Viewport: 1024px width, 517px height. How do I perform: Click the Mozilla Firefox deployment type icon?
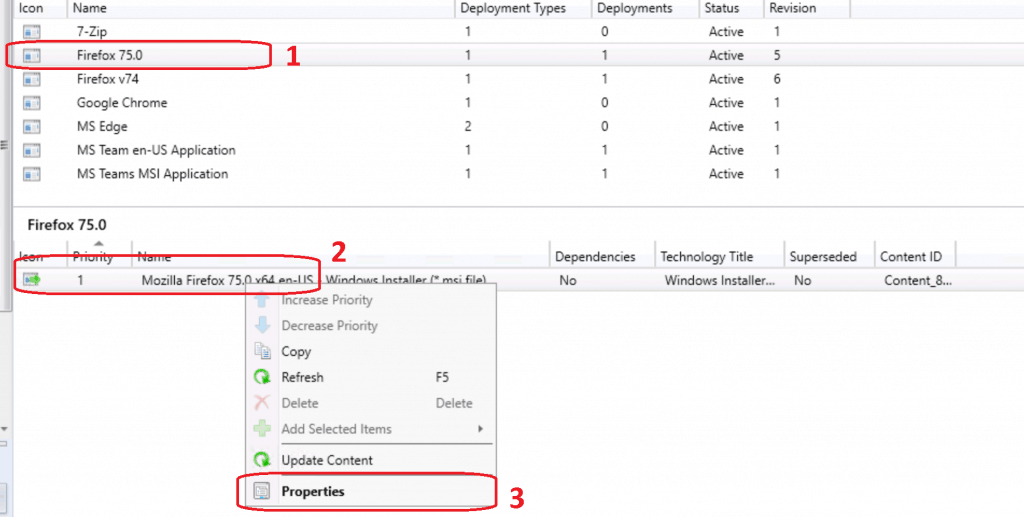pyautogui.click(x=32, y=280)
